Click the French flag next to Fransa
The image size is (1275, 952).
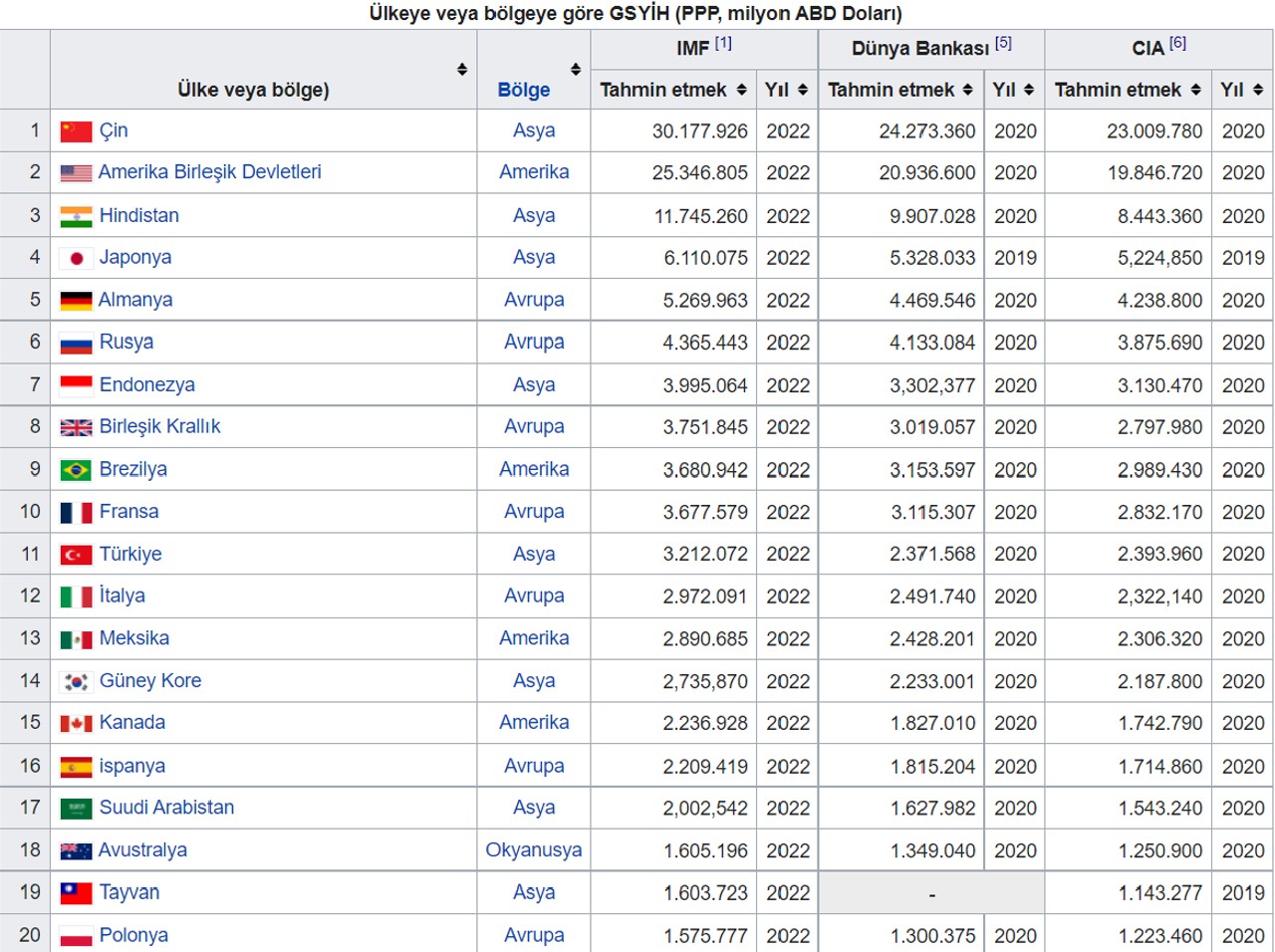click(x=76, y=512)
